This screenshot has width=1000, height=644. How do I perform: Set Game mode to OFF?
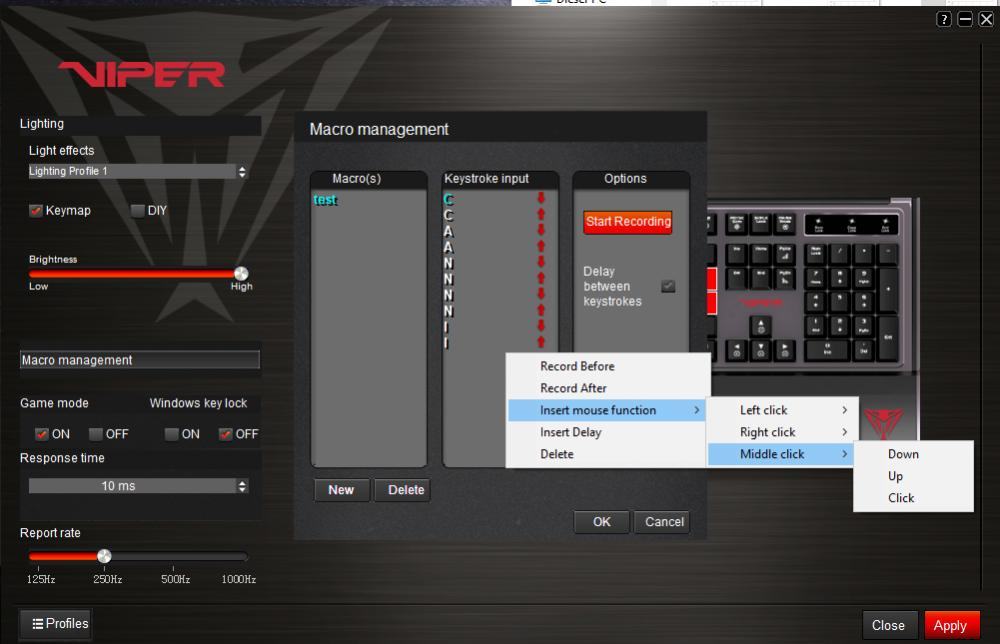[x=96, y=434]
